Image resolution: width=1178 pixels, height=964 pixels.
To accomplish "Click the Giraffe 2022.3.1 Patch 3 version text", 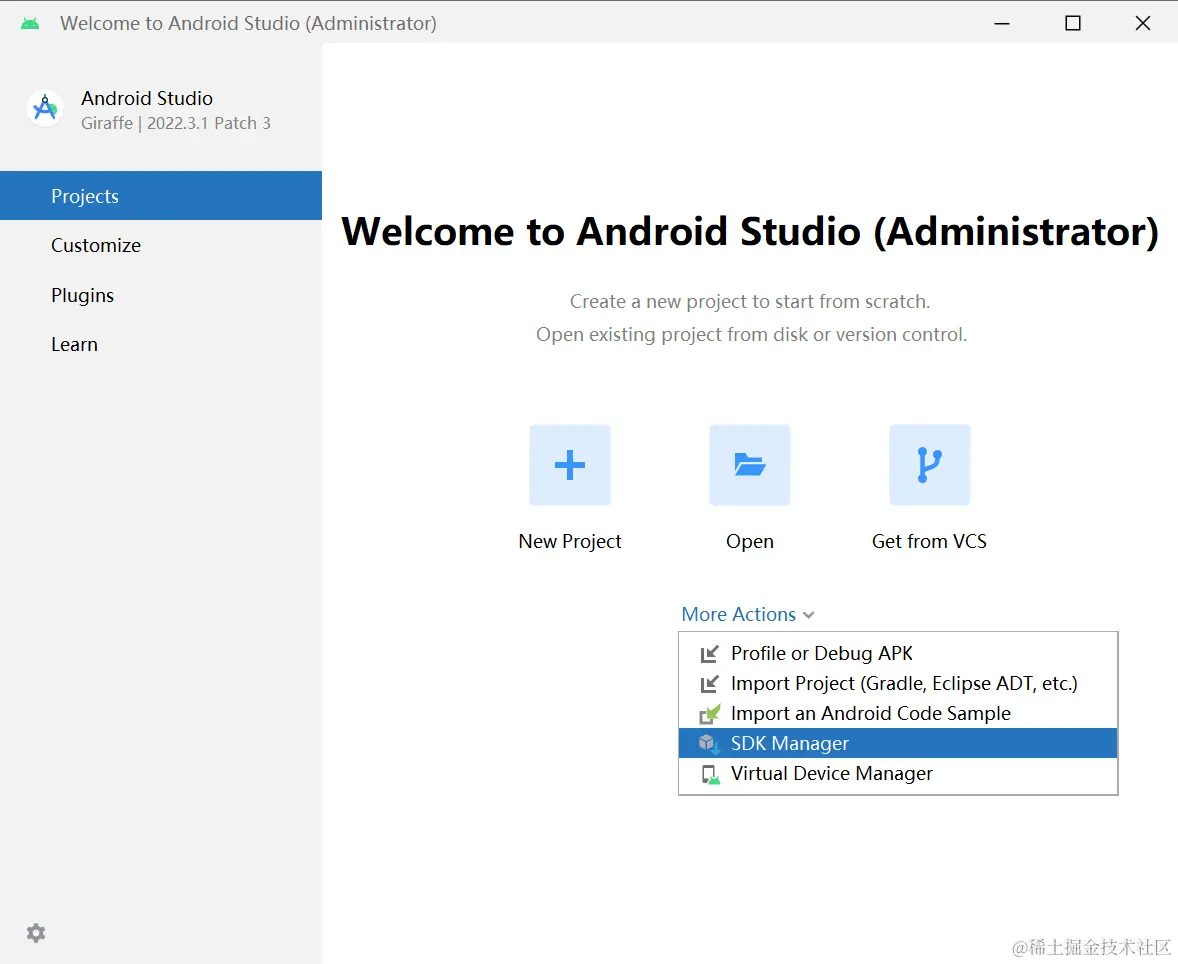I will pos(176,123).
